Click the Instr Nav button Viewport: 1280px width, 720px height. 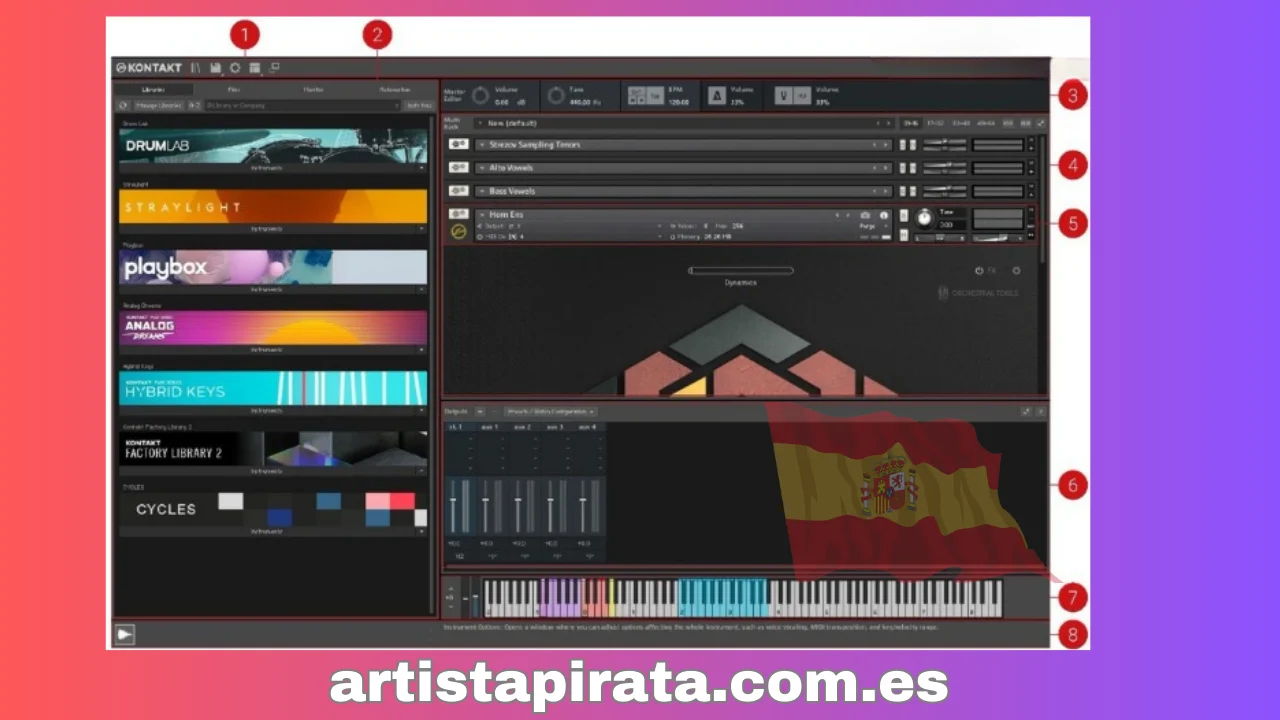click(418, 105)
